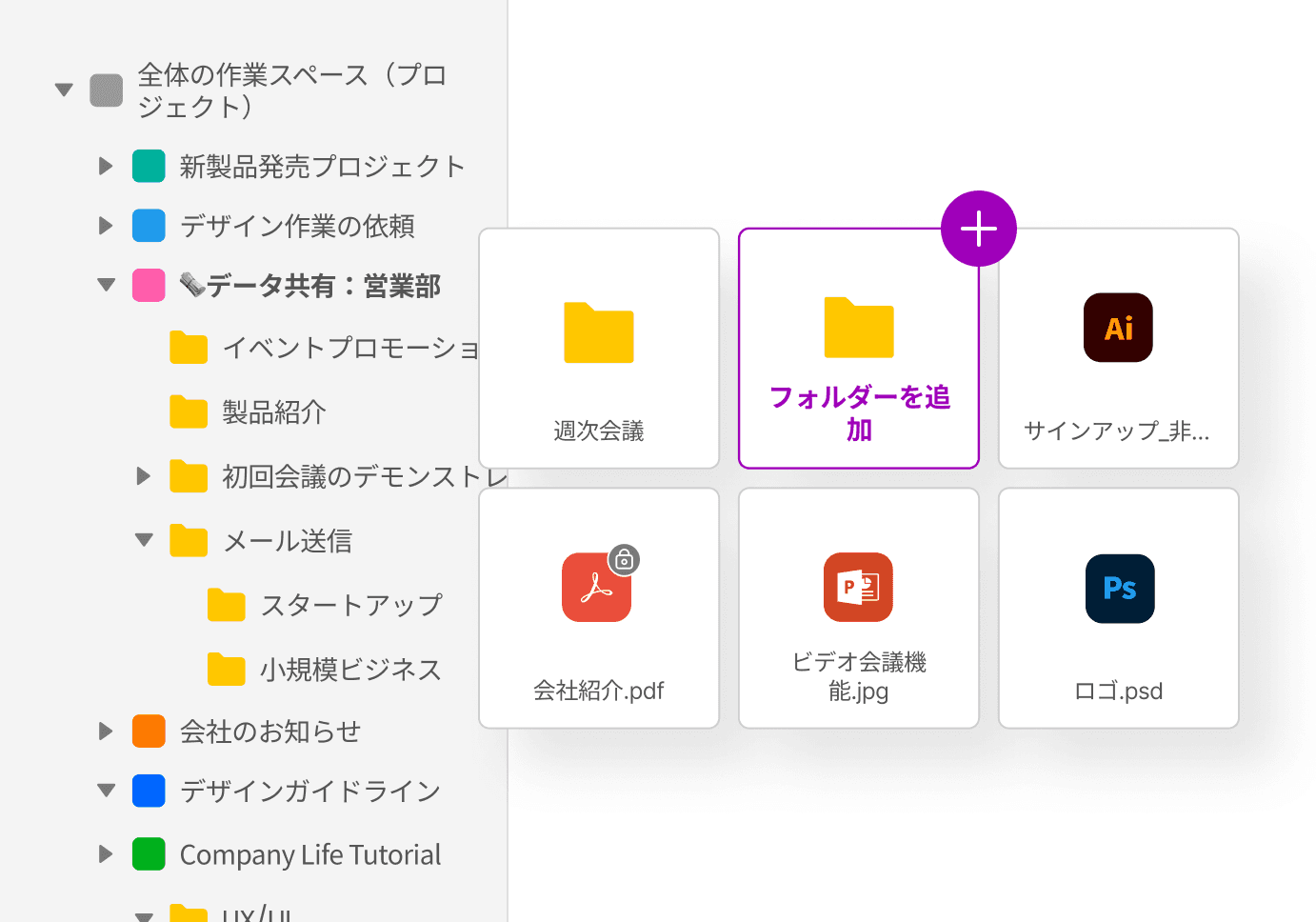Expand 初回会議のデモンストレ folder arrow
The height and width of the screenshot is (922, 1316).
(144, 476)
